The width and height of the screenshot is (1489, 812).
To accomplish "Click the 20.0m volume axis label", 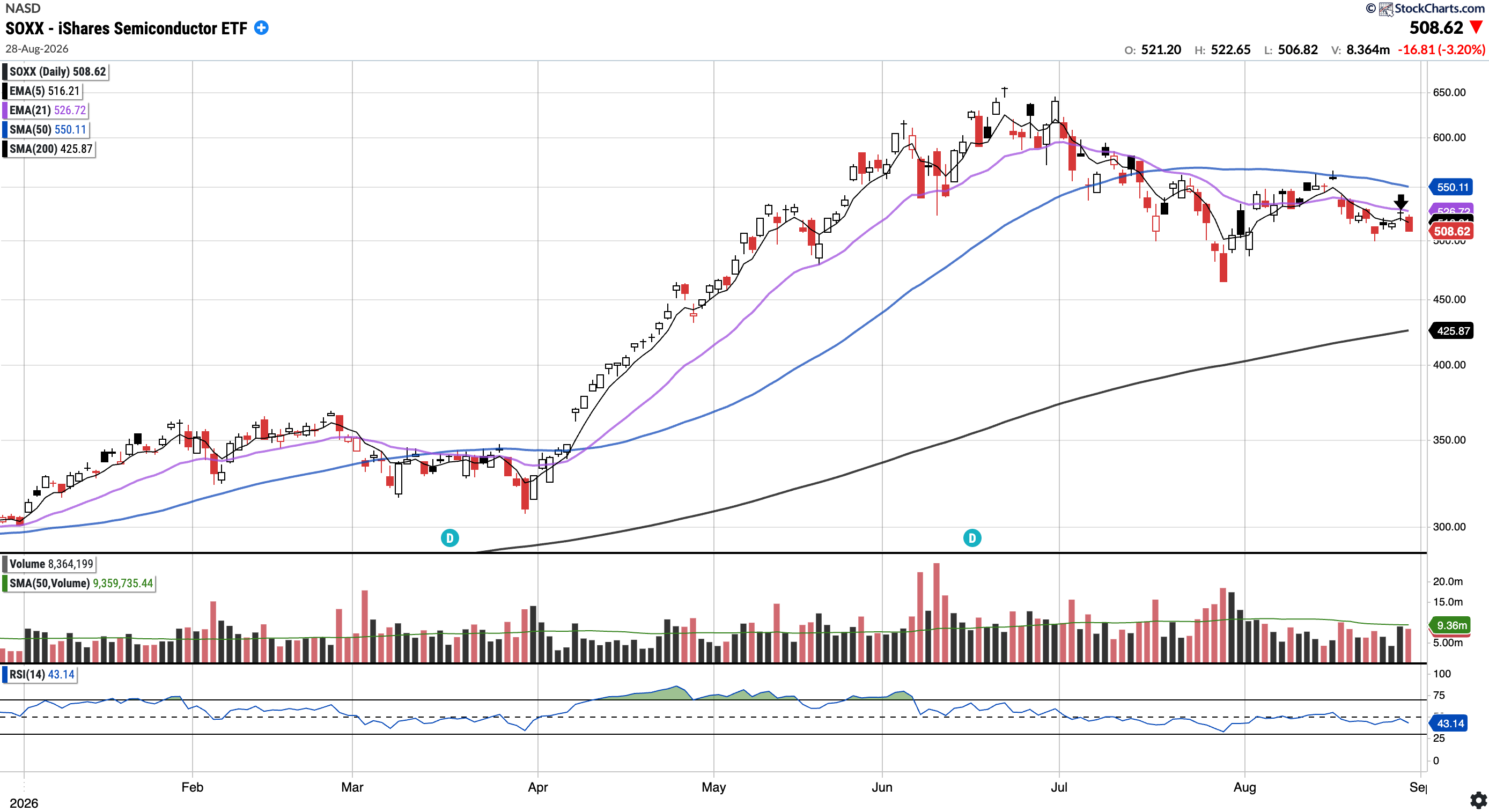I will point(1447,581).
